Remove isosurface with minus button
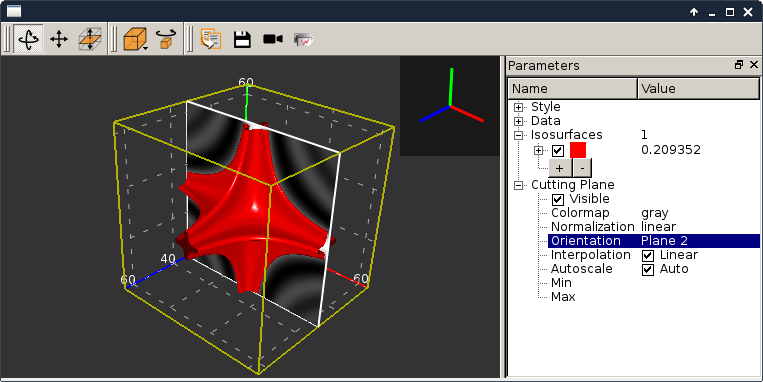 (x=582, y=168)
